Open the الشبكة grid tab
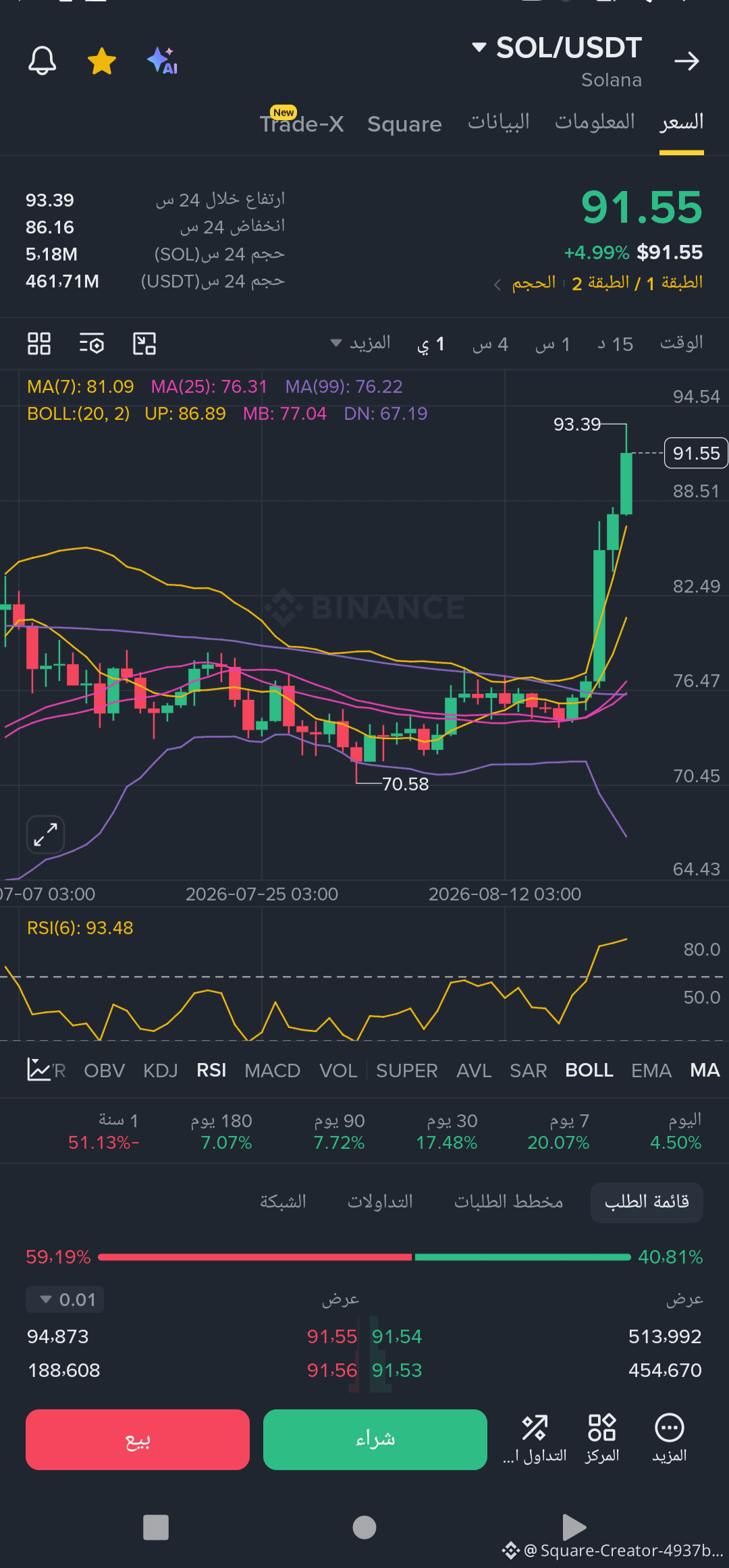 (x=283, y=1201)
